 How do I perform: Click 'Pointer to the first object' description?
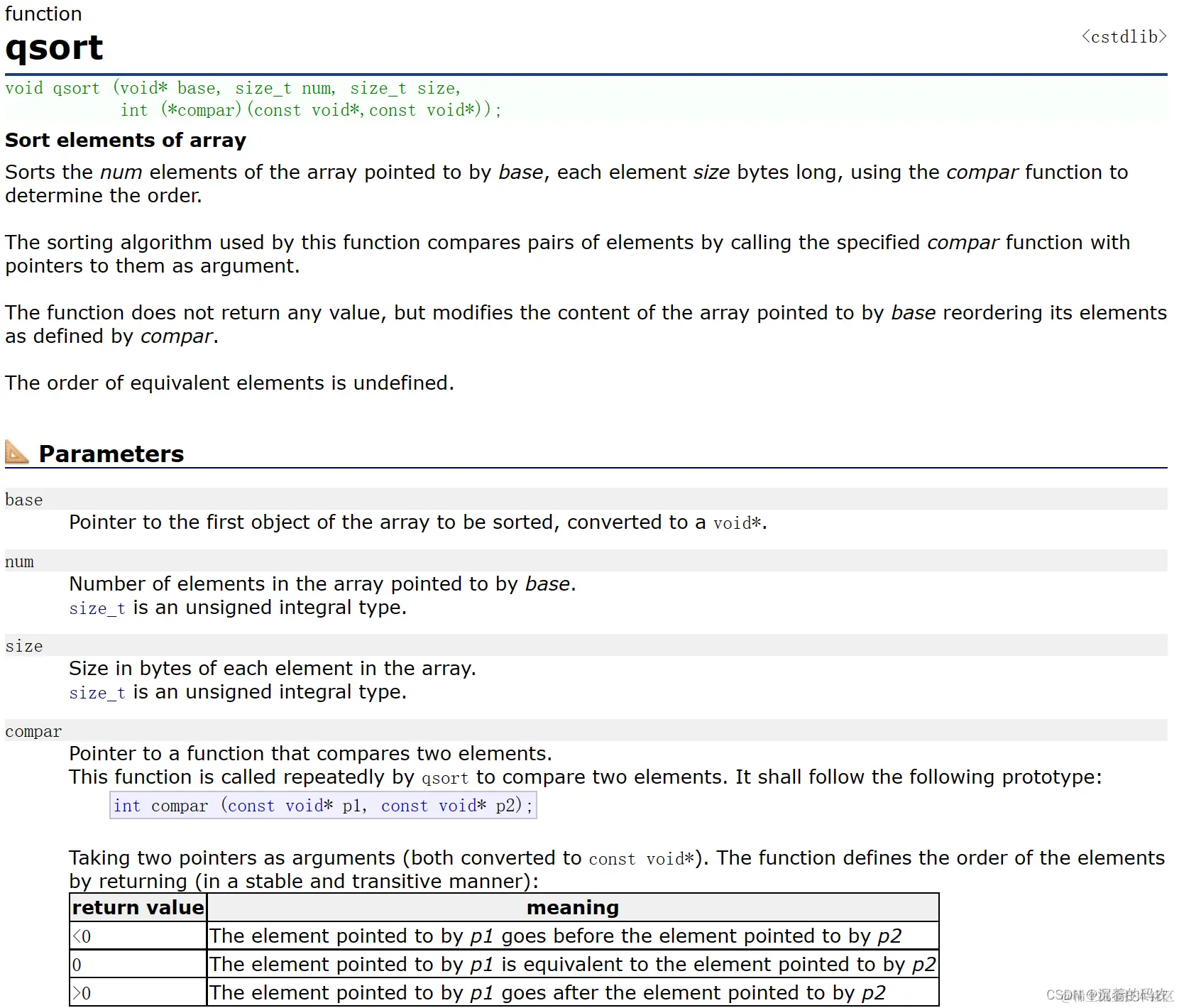[418, 522]
